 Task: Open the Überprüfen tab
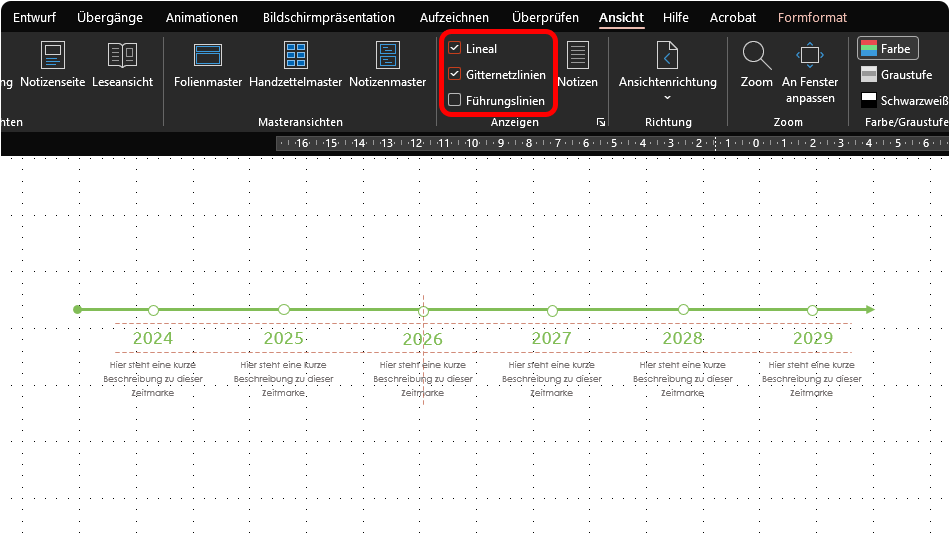545,18
